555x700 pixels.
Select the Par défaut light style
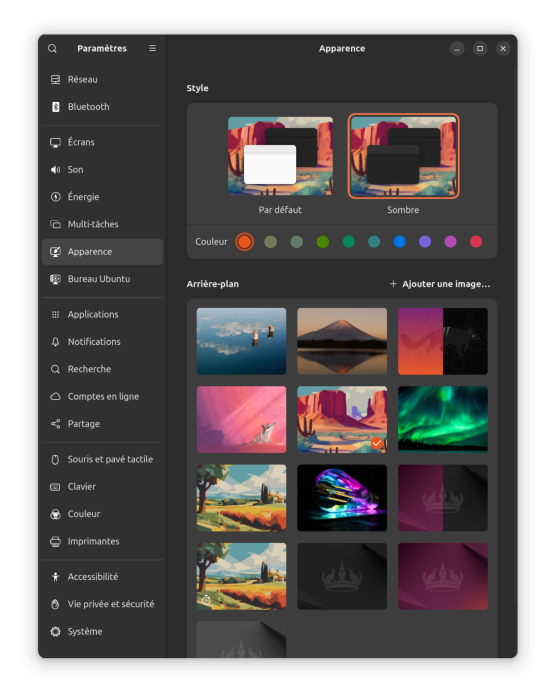[x=280, y=156]
